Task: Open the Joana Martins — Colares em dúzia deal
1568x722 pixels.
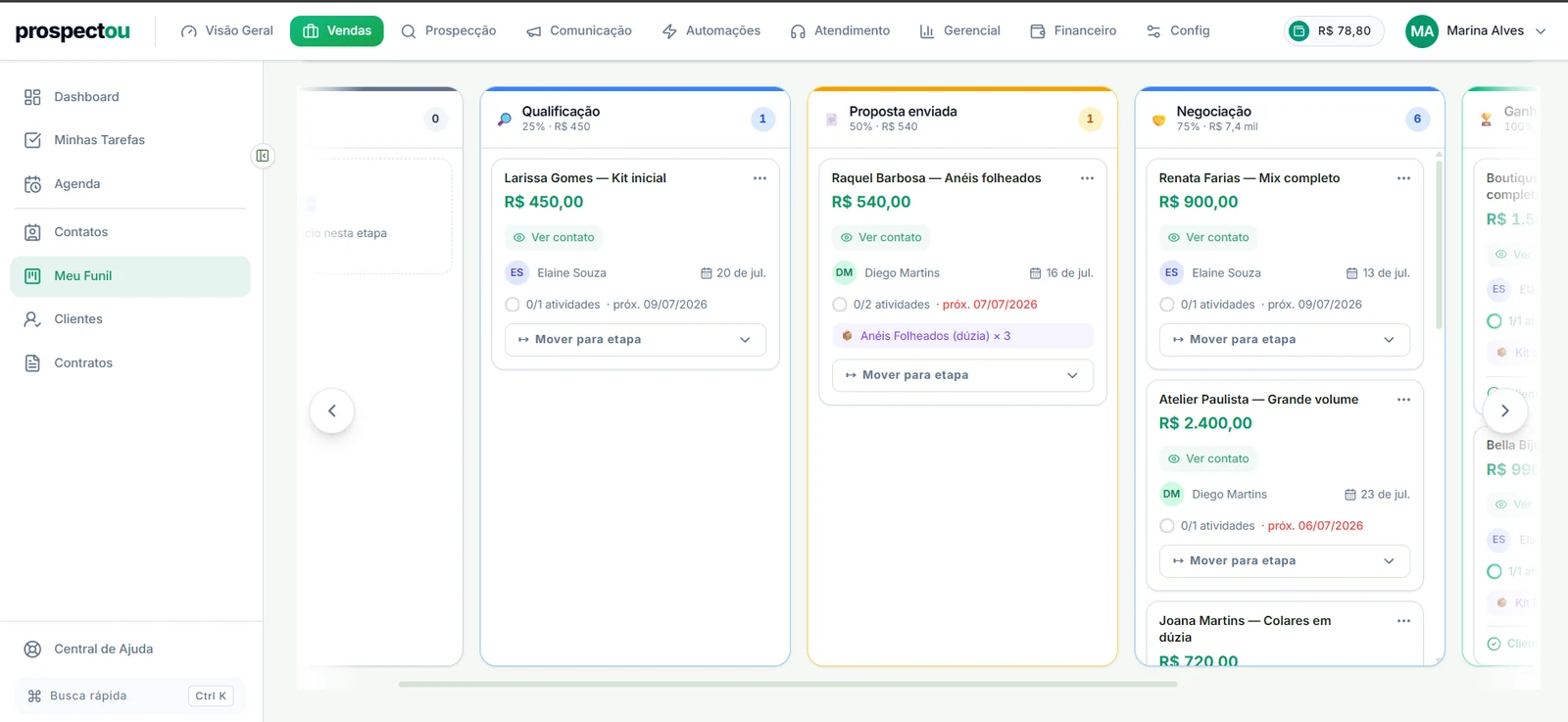Action: (x=1245, y=629)
